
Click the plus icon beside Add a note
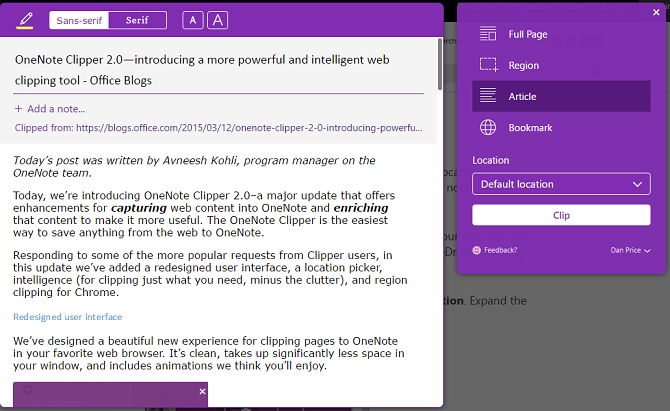[18, 109]
